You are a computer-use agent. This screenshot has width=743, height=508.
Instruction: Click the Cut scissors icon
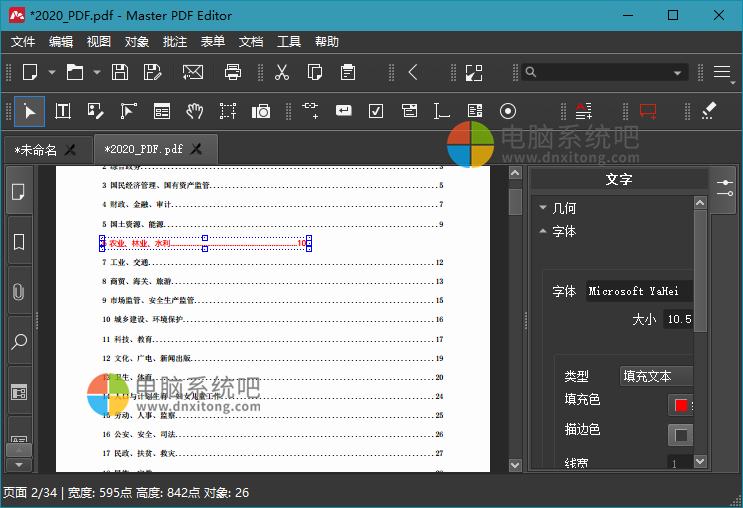[282, 73]
